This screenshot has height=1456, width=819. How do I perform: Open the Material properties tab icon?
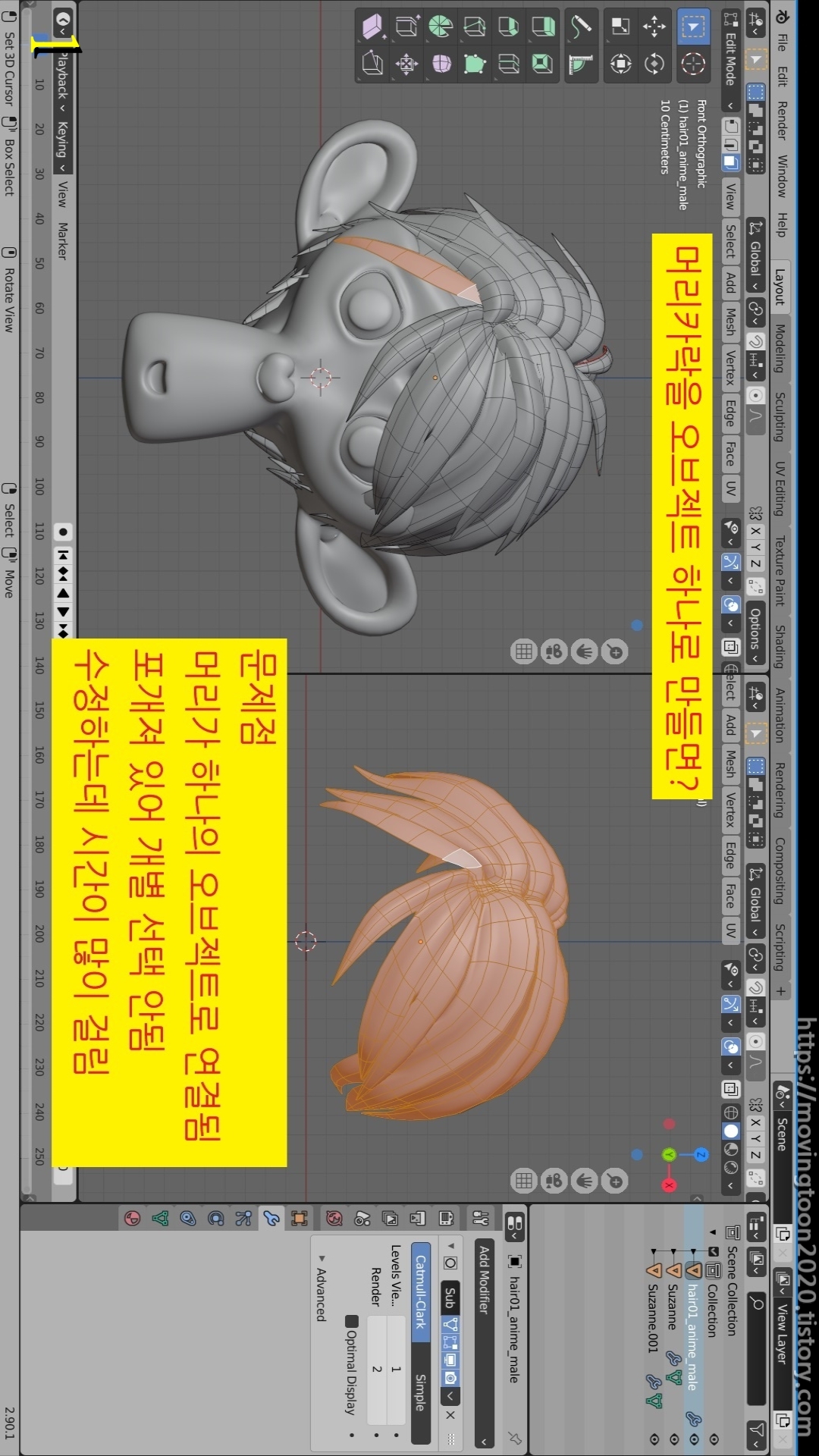point(133,1219)
